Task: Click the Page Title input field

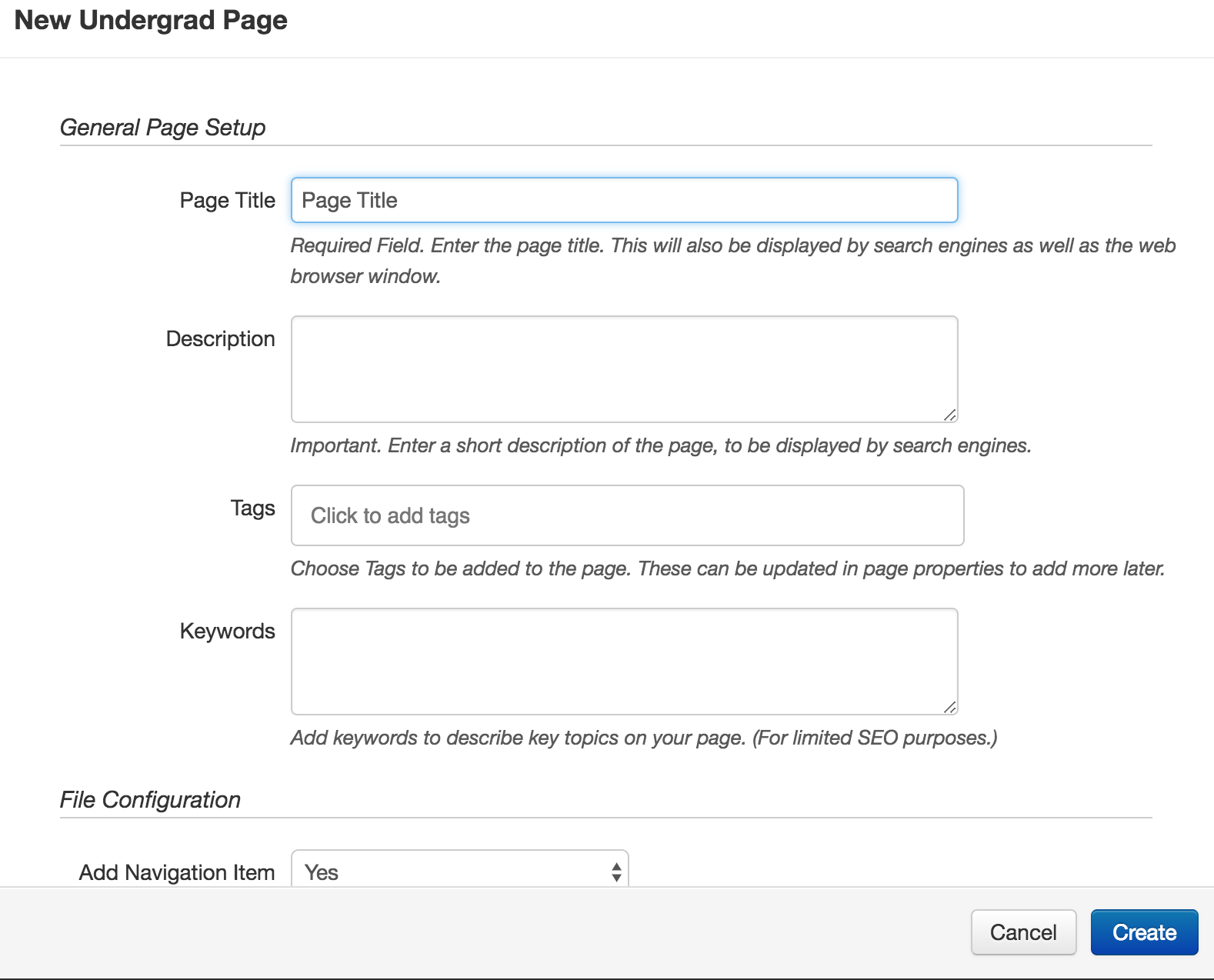Action: pyautogui.click(x=624, y=200)
